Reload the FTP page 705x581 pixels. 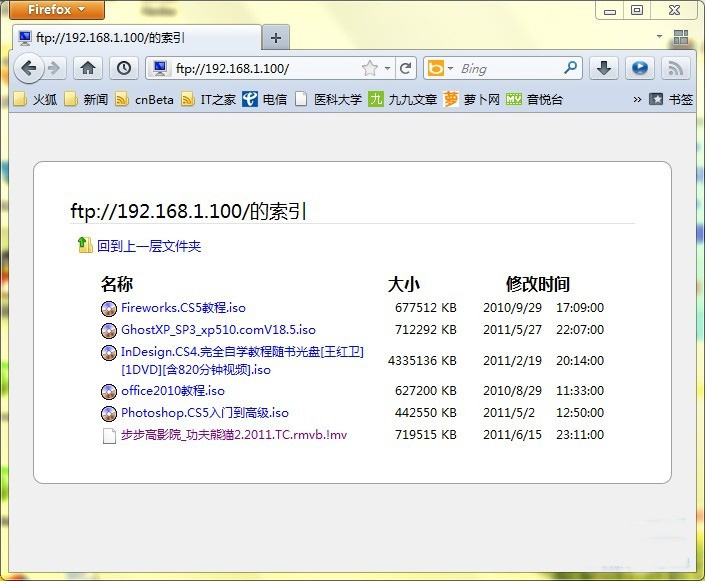click(405, 69)
